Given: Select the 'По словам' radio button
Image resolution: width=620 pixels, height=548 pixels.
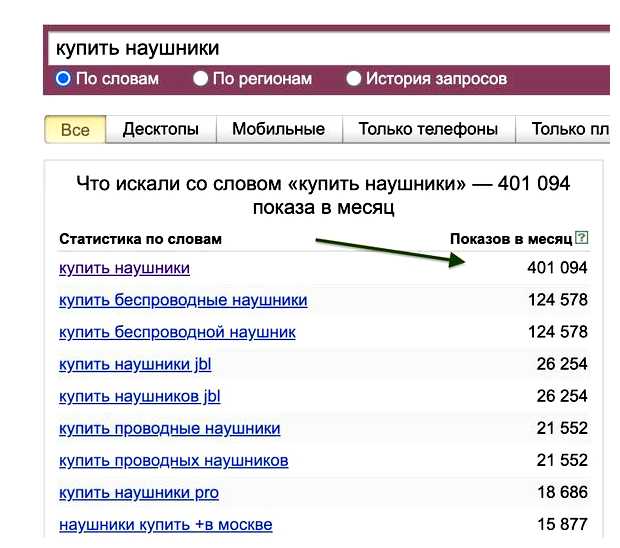Looking at the screenshot, I should (63, 78).
